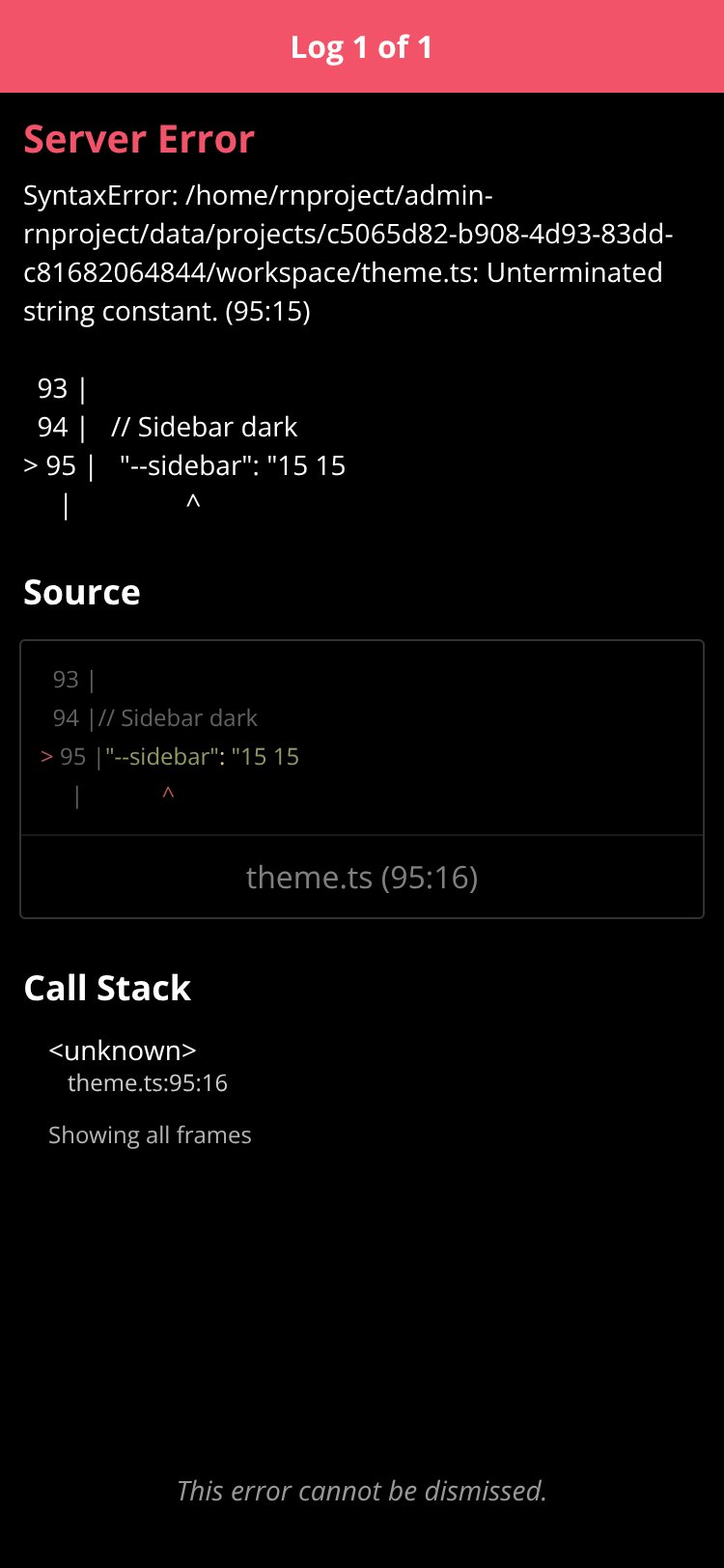Click line 93 in the source box
This screenshot has width=724, height=1568.
(73, 680)
